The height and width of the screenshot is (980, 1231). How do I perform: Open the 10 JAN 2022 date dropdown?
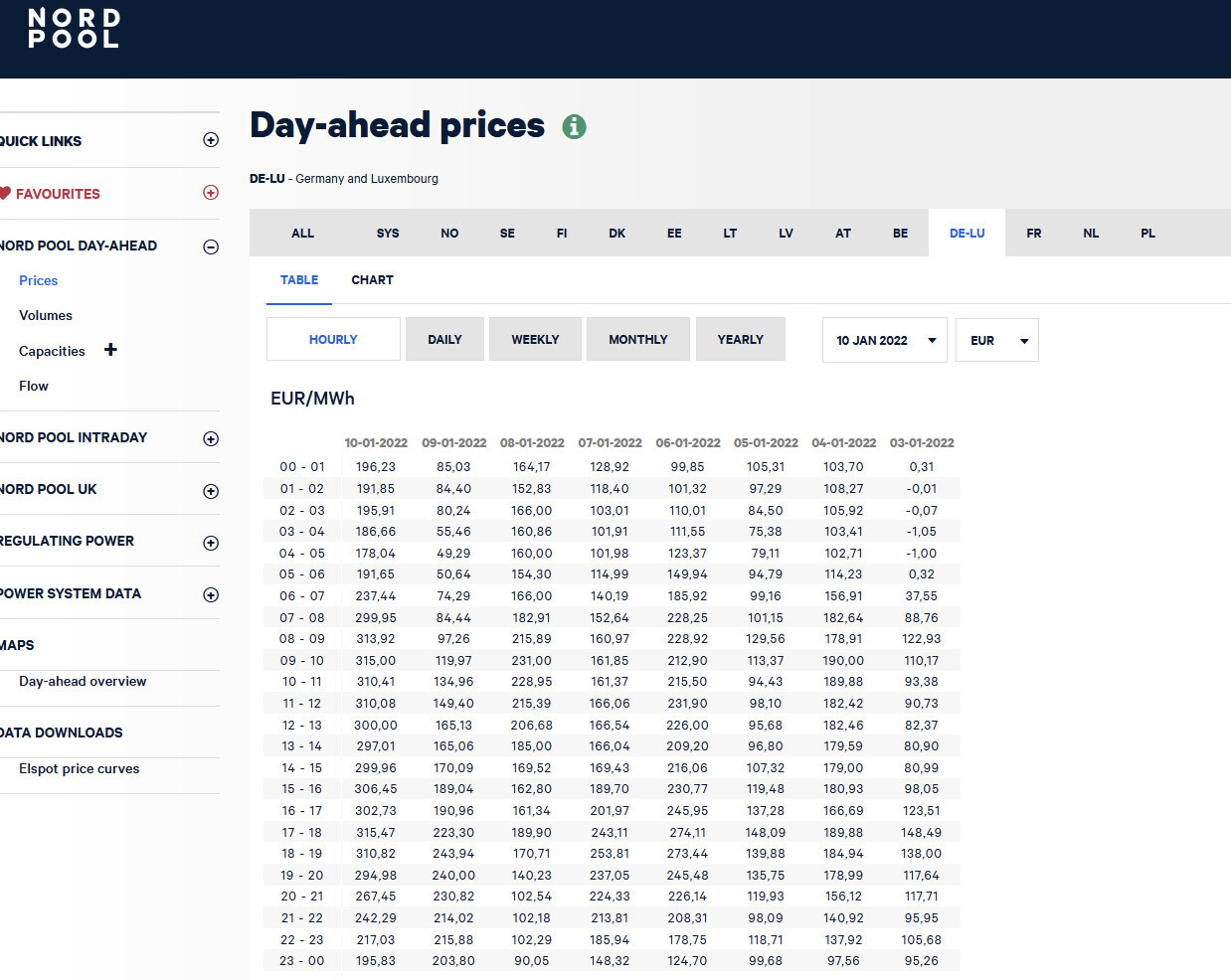(884, 340)
